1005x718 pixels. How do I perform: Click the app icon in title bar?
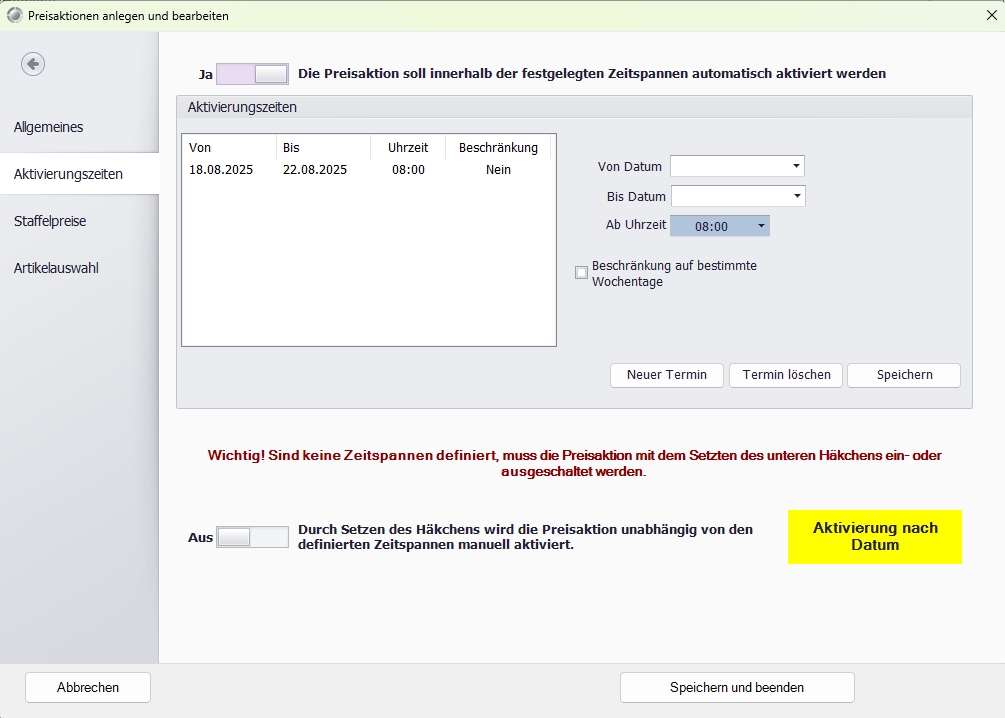tap(14, 15)
